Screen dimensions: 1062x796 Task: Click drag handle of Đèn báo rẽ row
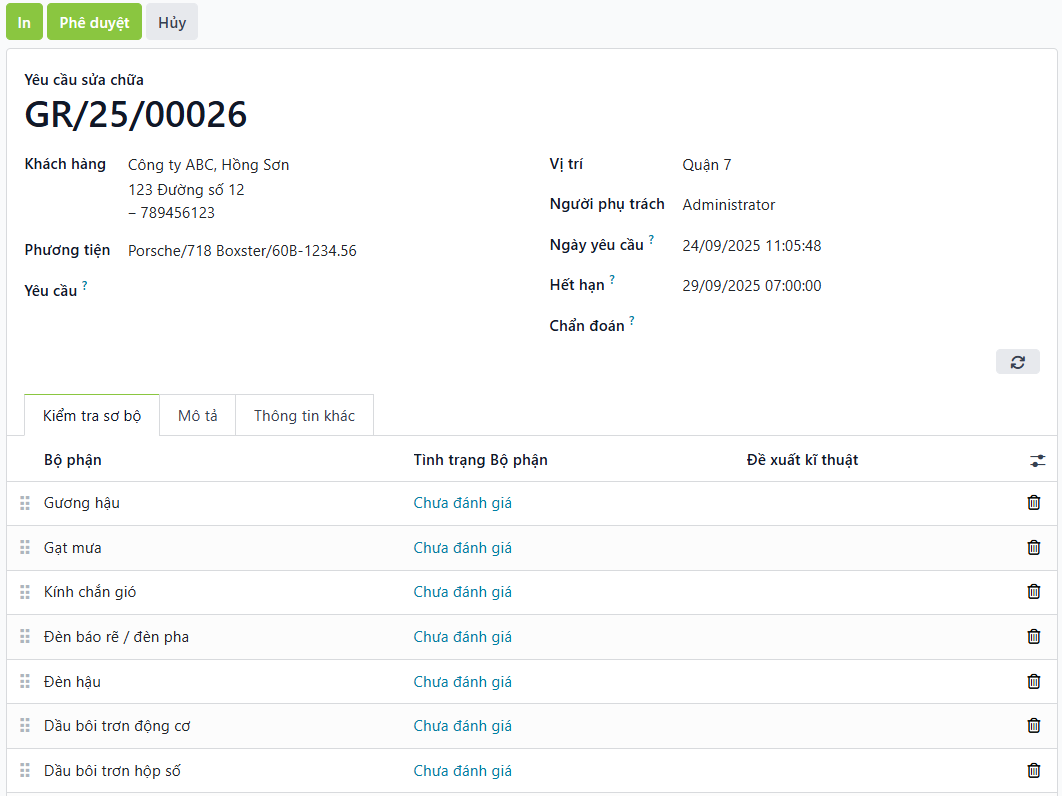pyautogui.click(x=25, y=637)
